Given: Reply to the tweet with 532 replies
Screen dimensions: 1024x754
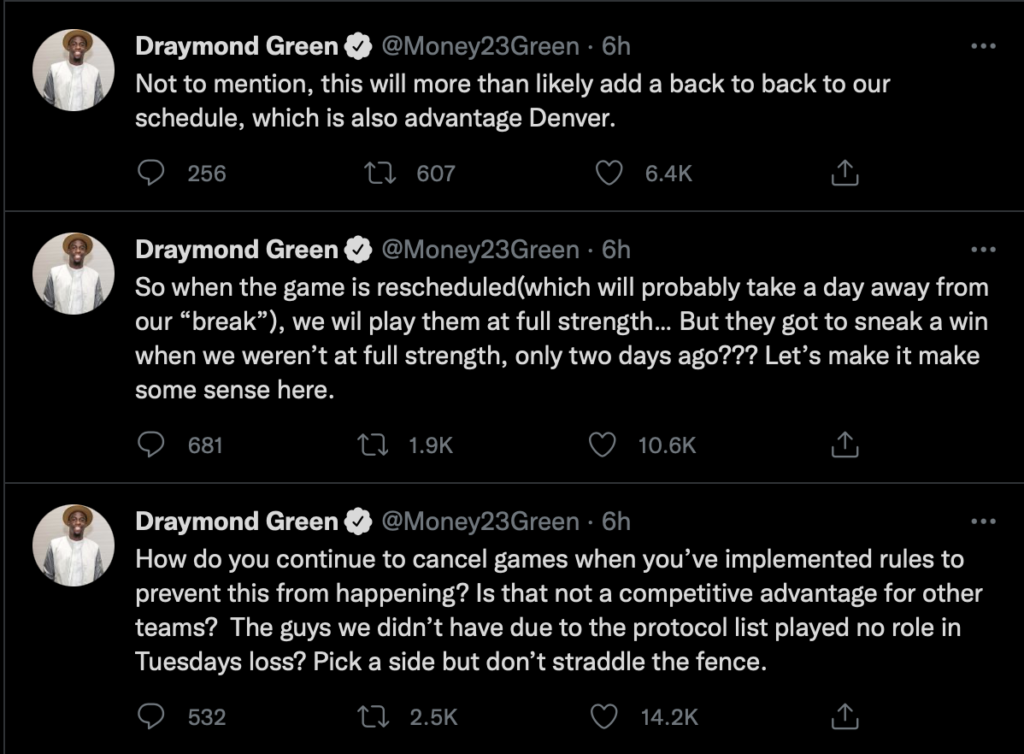Looking at the screenshot, I should (x=152, y=716).
